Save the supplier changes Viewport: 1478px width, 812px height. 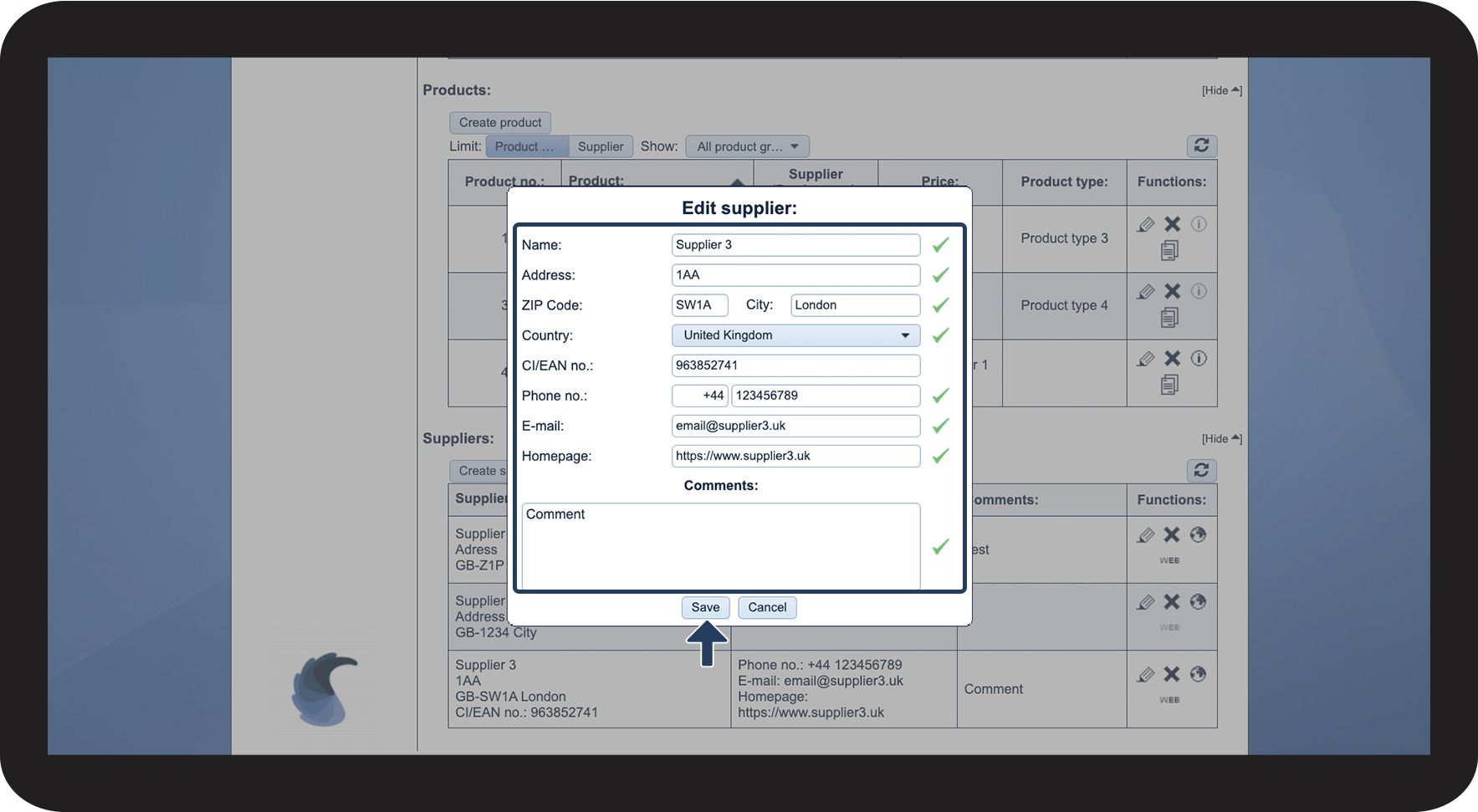pos(705,607)
